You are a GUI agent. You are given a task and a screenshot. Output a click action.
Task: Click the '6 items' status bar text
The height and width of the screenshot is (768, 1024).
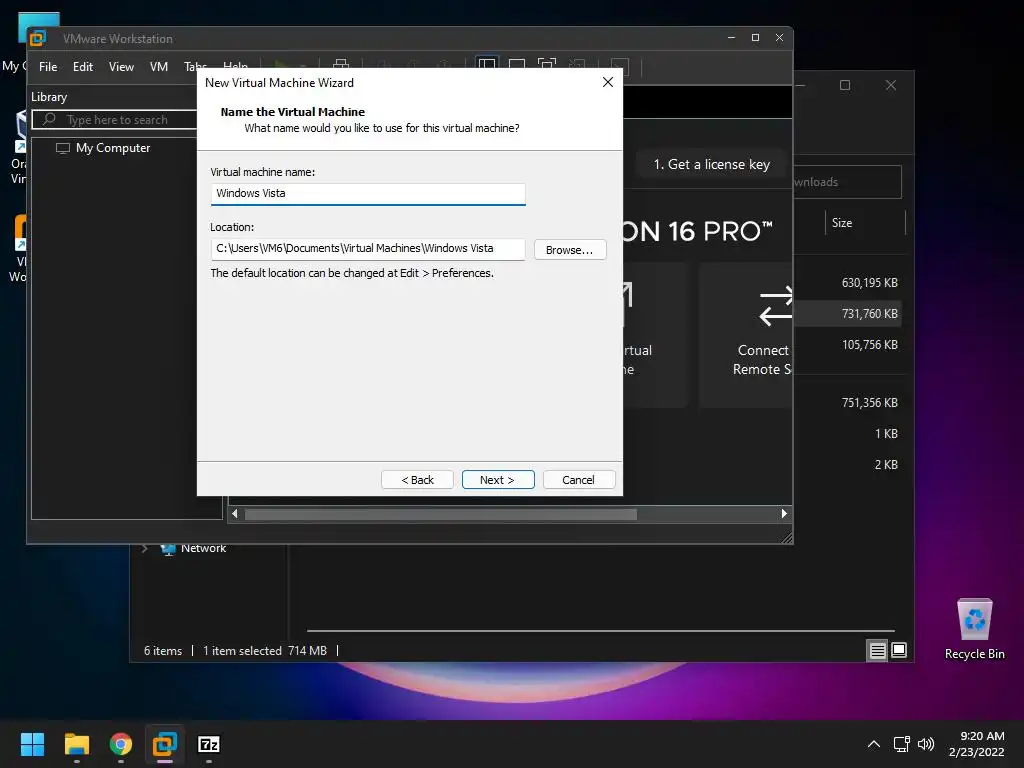pos(163,651)
